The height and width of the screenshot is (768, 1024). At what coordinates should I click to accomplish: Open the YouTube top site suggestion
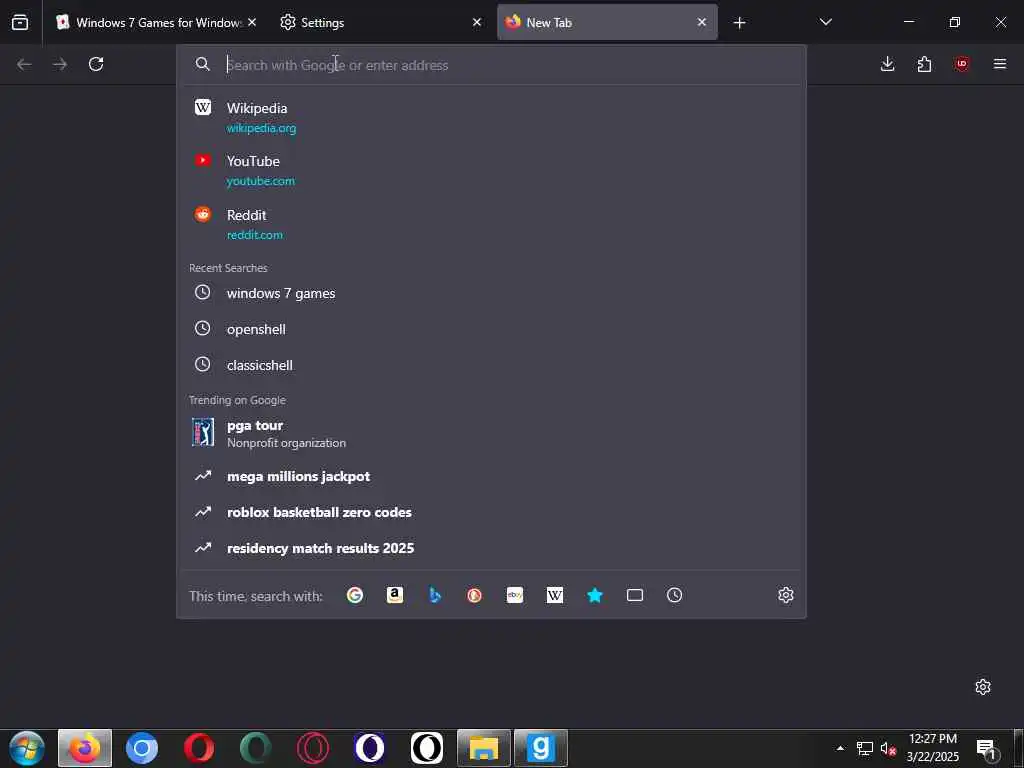491,170
